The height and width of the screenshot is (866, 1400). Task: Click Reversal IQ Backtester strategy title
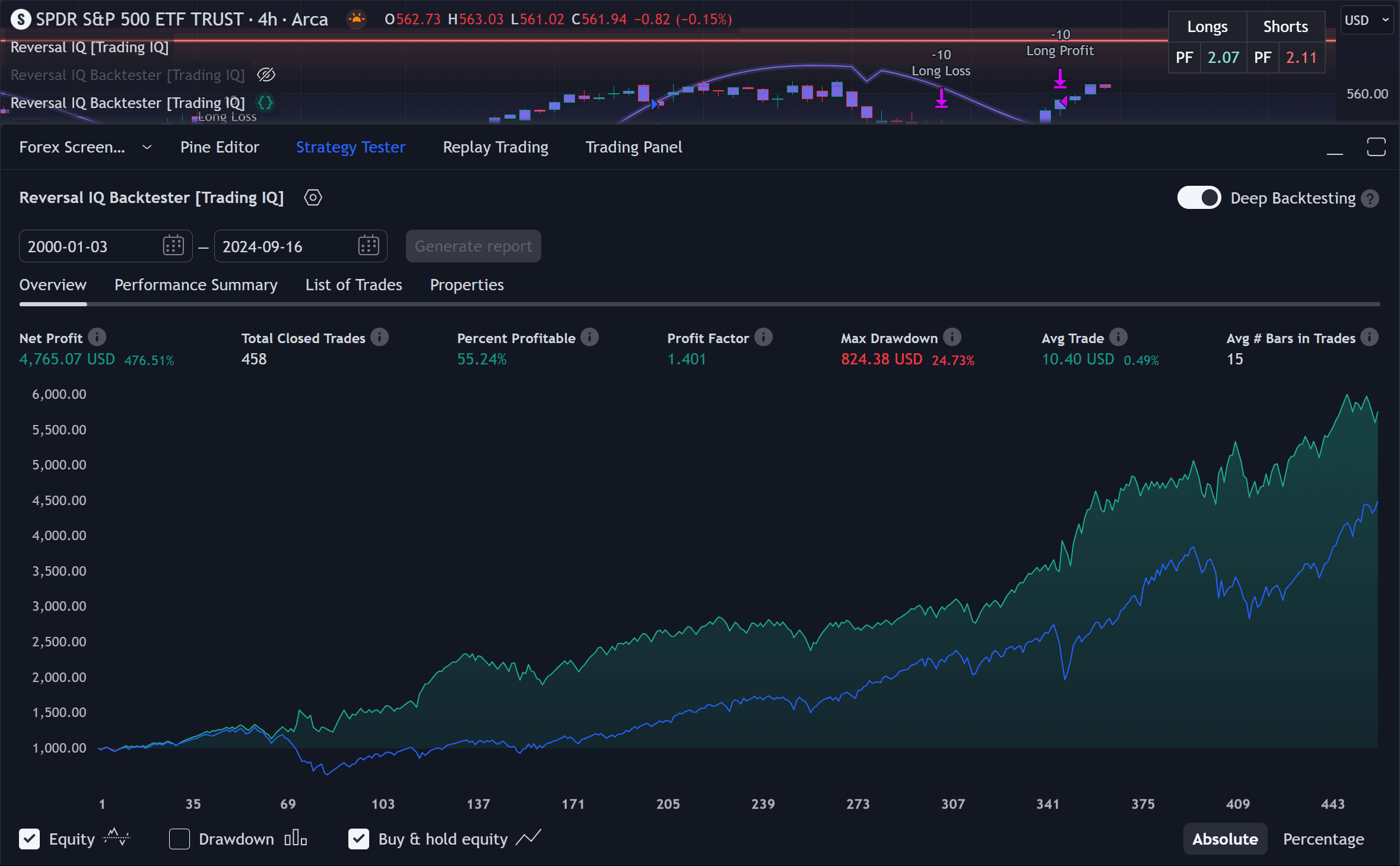pos(151,198)
